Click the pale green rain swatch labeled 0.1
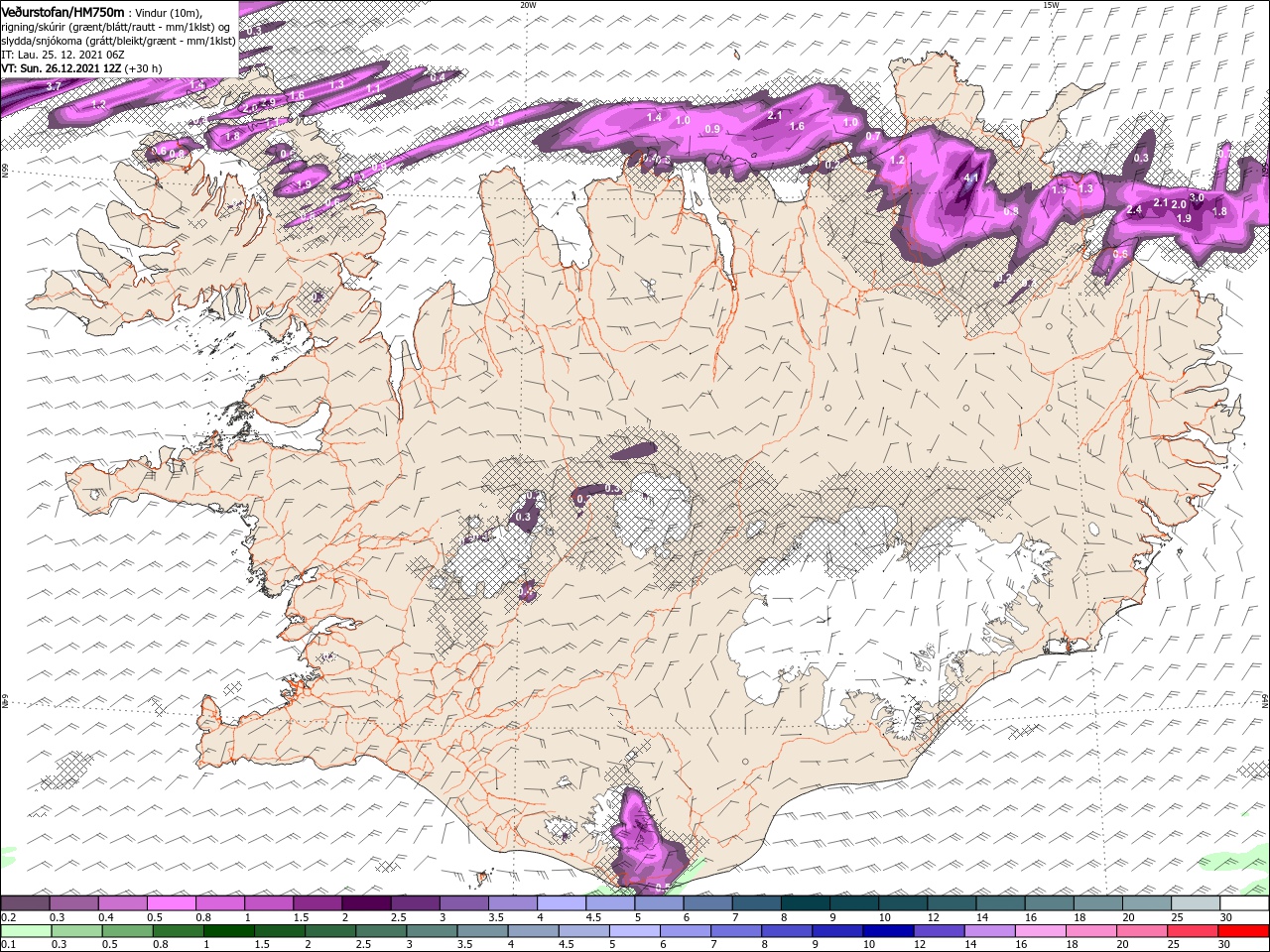 (26, 931)
